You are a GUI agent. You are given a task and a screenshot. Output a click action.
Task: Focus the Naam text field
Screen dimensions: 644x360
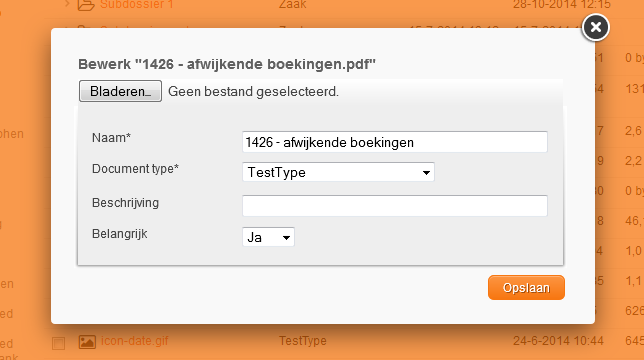[x=395, y=142]
